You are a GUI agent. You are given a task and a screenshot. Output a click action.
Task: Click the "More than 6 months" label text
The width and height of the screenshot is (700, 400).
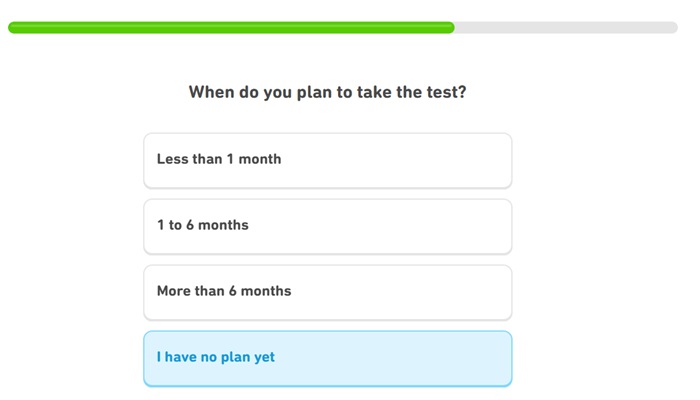coord(224,291)
